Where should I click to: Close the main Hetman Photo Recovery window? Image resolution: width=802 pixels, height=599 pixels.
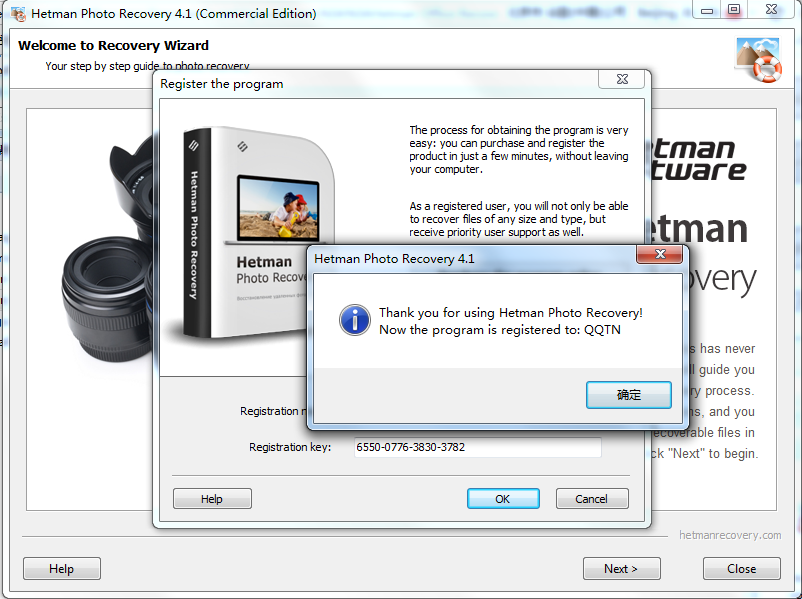coord(770,10)
